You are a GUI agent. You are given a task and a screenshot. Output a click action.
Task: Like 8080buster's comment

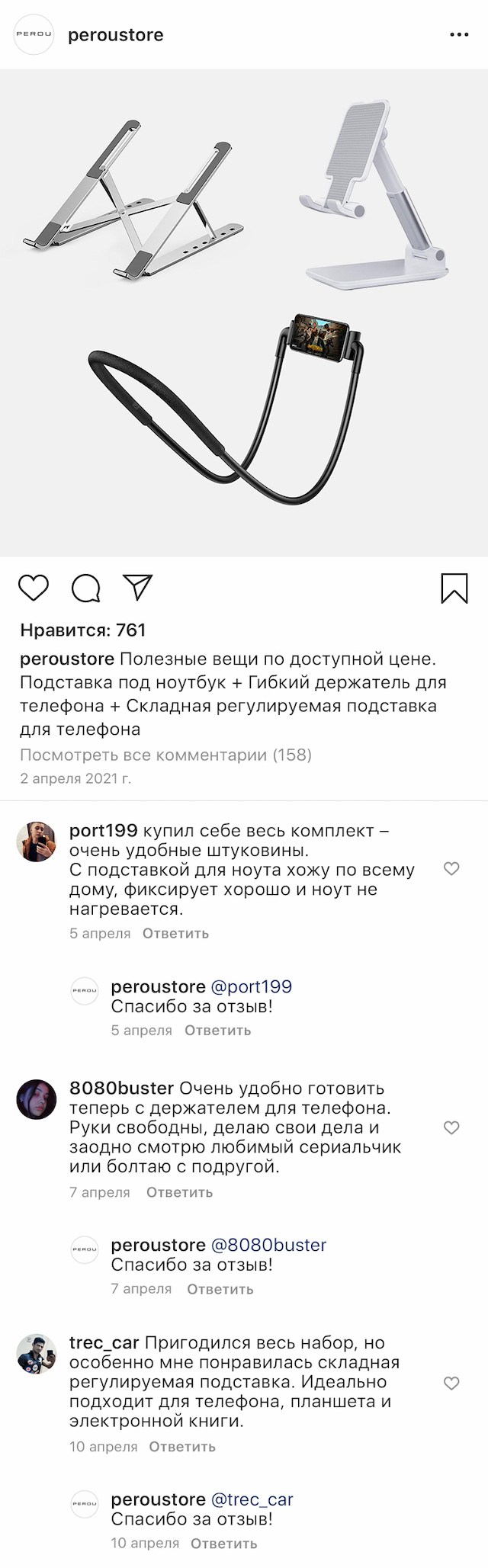click(x=451, y=1127)
